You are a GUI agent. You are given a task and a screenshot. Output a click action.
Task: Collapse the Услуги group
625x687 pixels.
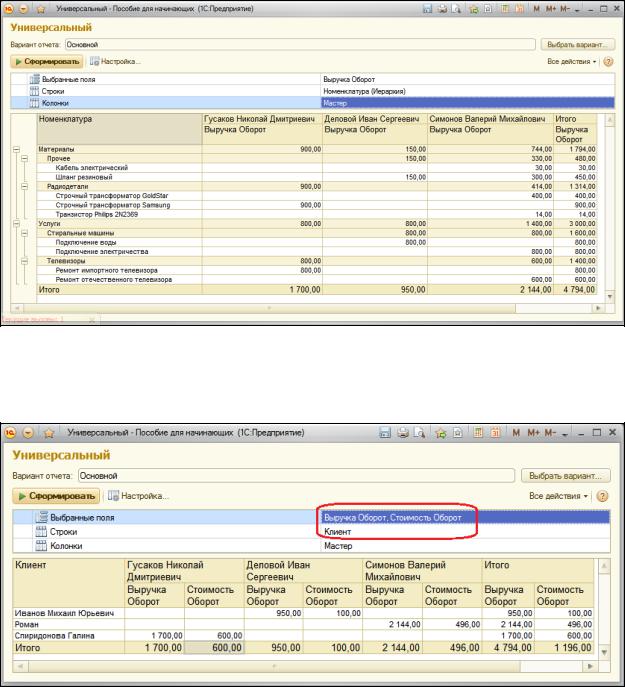point(16,224)
